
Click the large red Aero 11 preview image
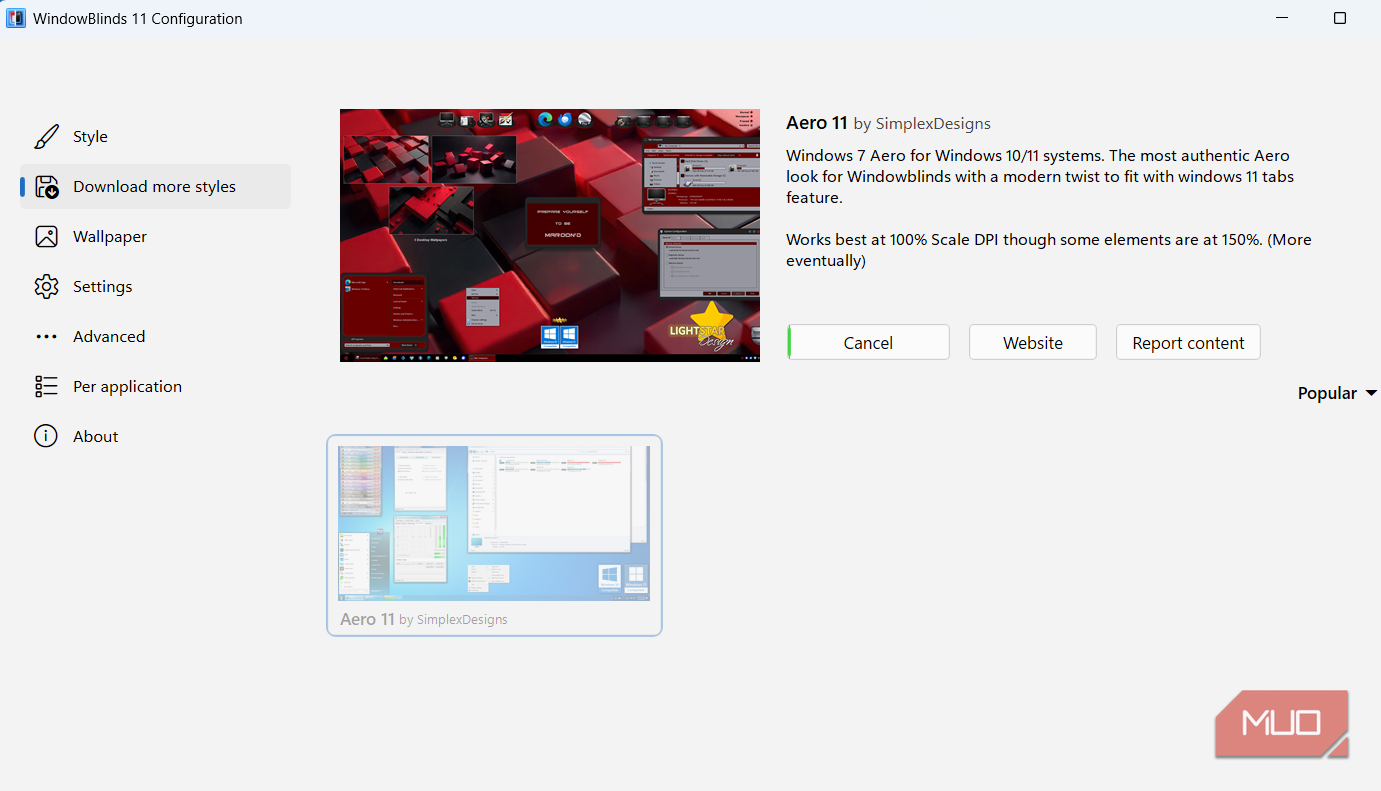(550, 235)
